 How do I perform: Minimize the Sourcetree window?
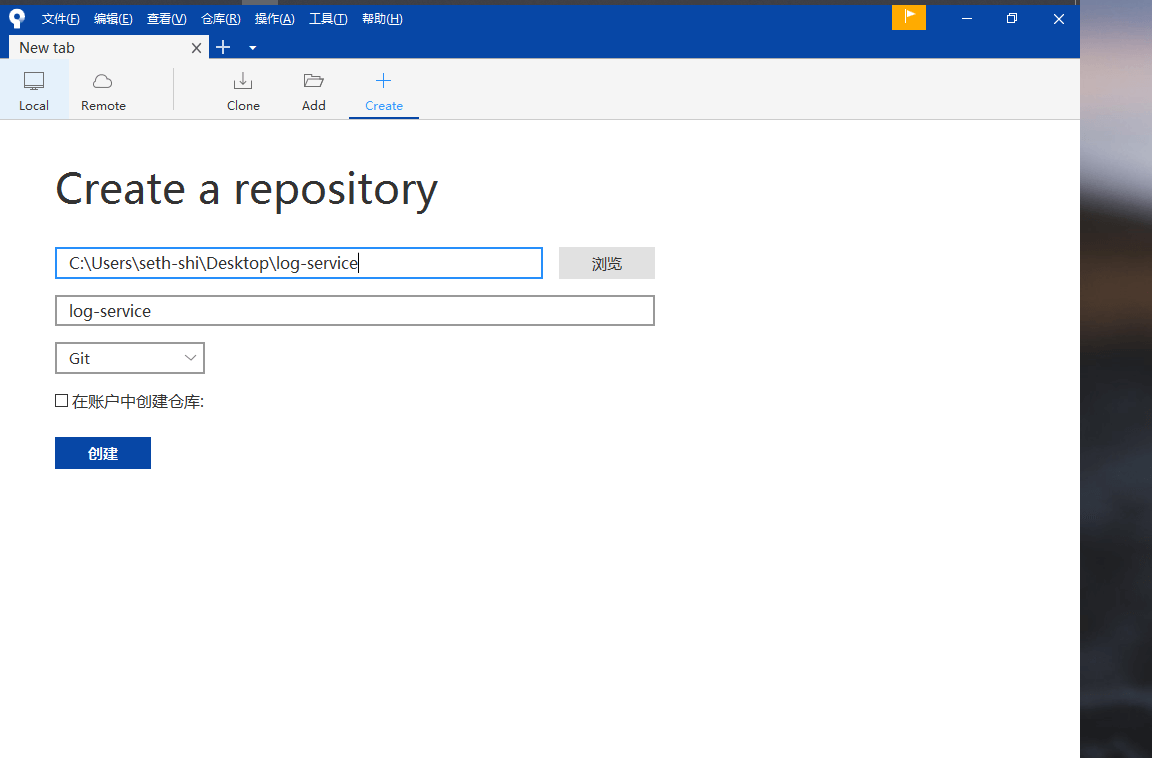click(x=967, y=18)
